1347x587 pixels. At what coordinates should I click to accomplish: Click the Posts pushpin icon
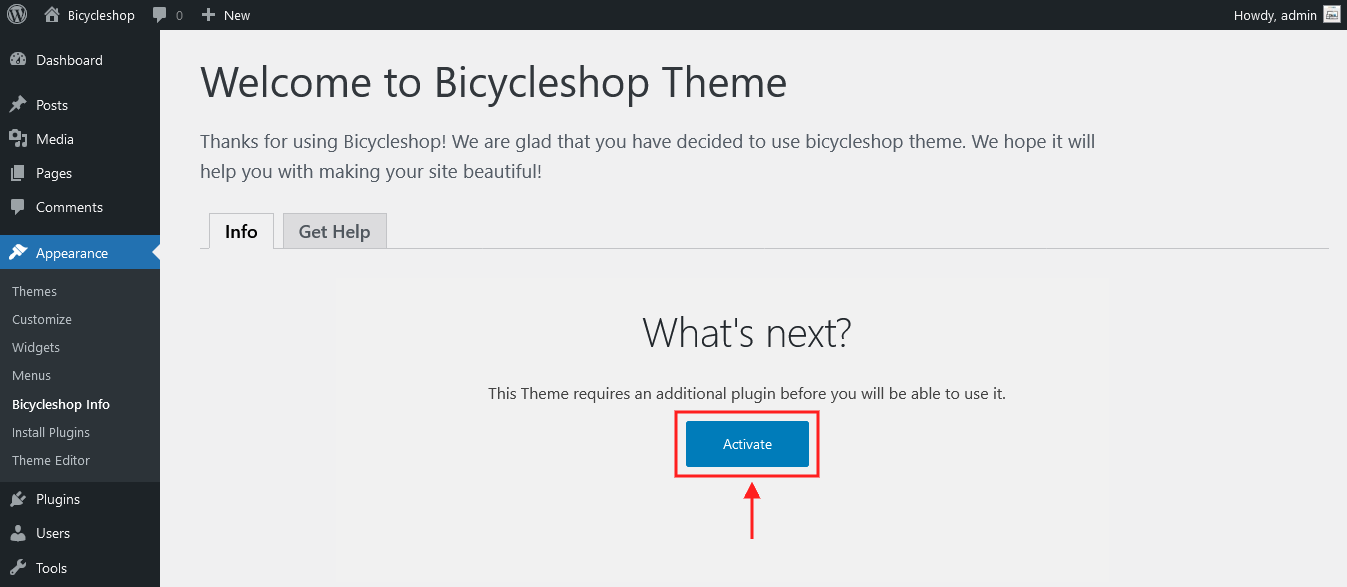click(18, 105)
